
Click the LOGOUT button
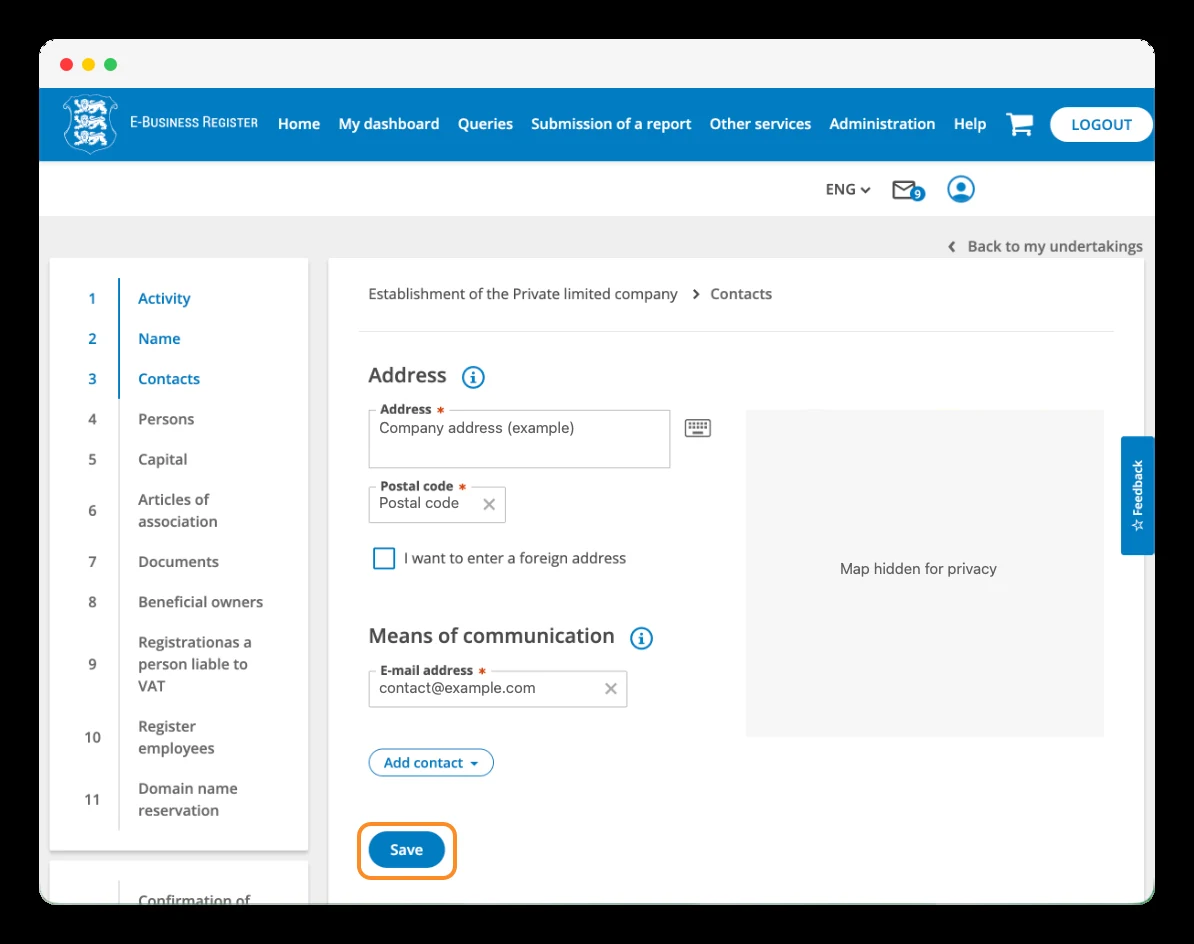(1101, 125)
